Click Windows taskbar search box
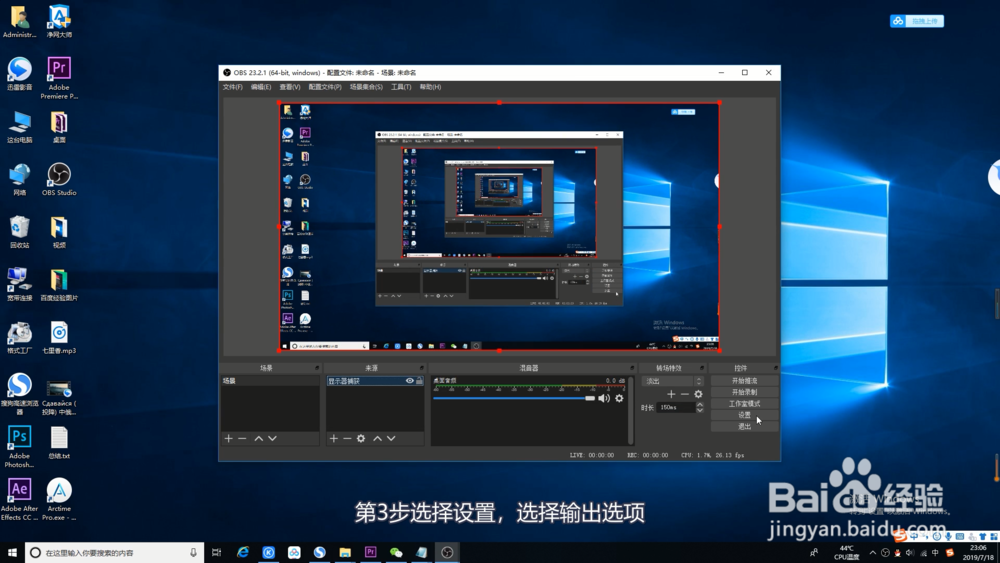This screenshot has height=563, width=1000. [x=115, y=553]
